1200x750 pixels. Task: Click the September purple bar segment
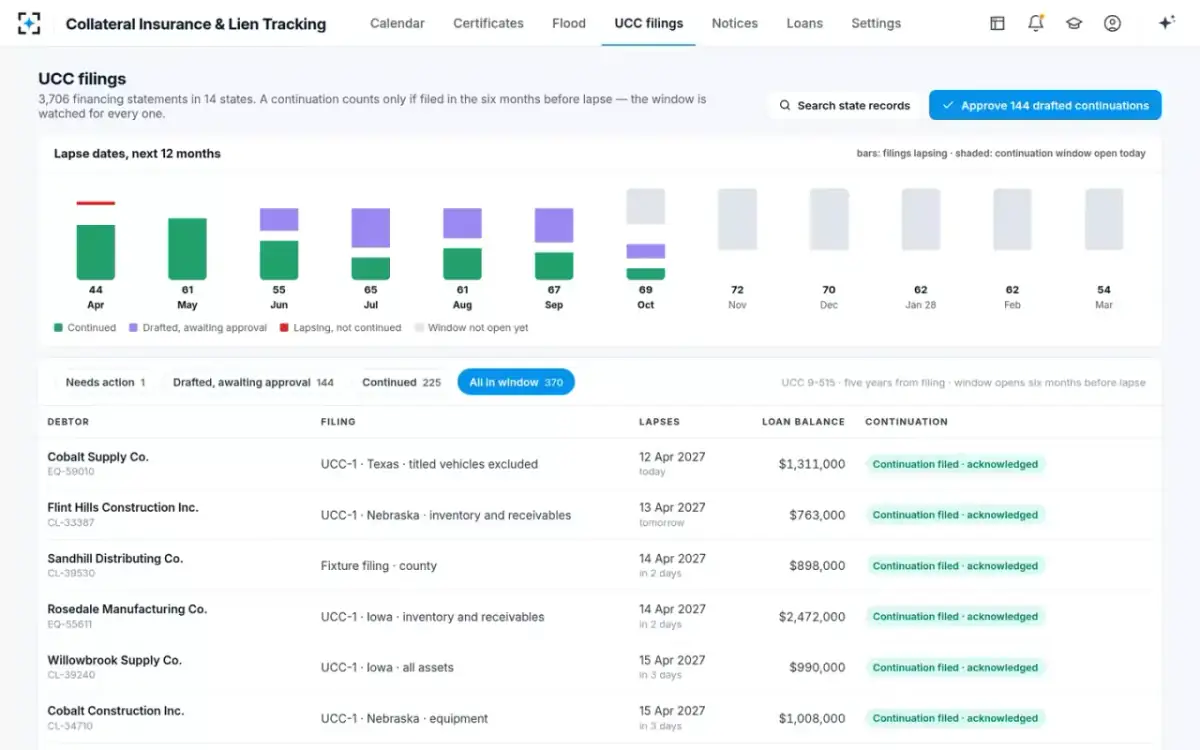pyautogui.click(x=554, y=225)
